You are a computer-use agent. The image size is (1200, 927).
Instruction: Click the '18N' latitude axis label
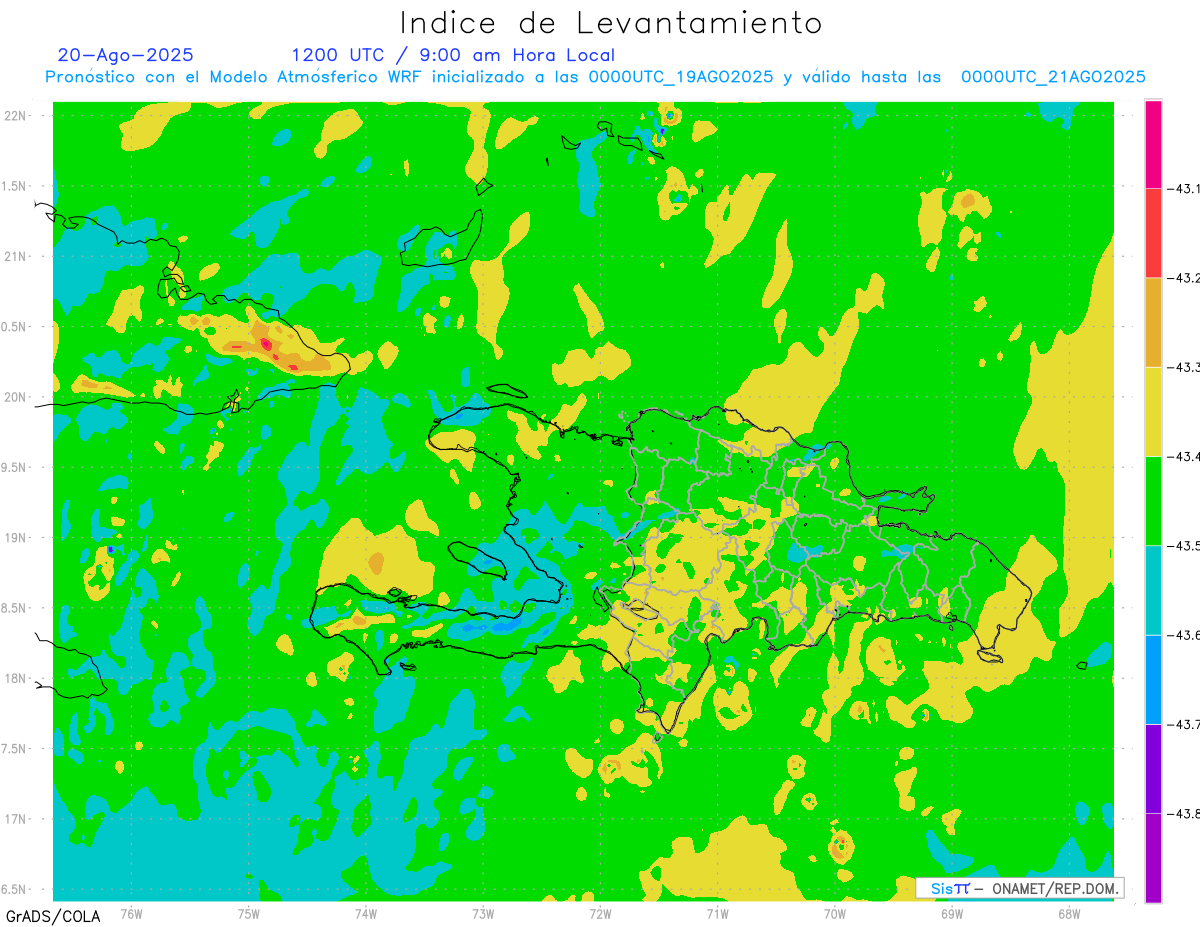[16, 678]
